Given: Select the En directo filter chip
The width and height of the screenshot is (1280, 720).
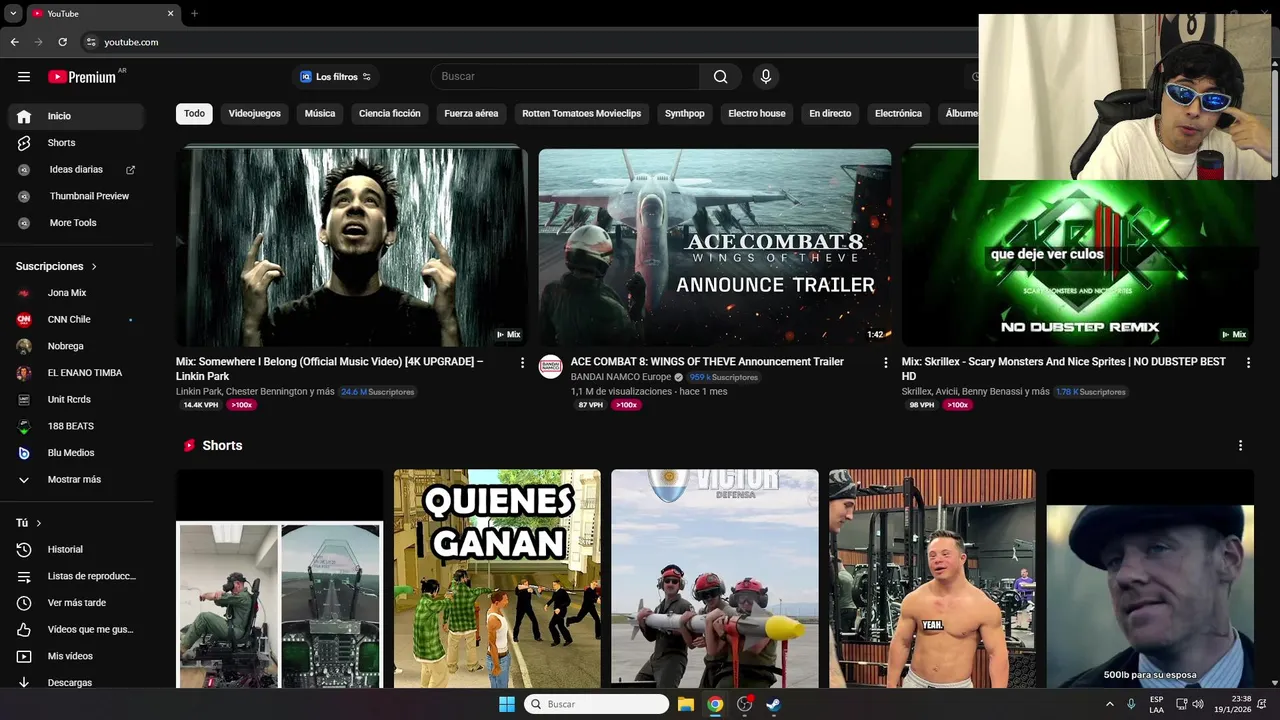Looking at the screenshot, I should tap(830, 114).
